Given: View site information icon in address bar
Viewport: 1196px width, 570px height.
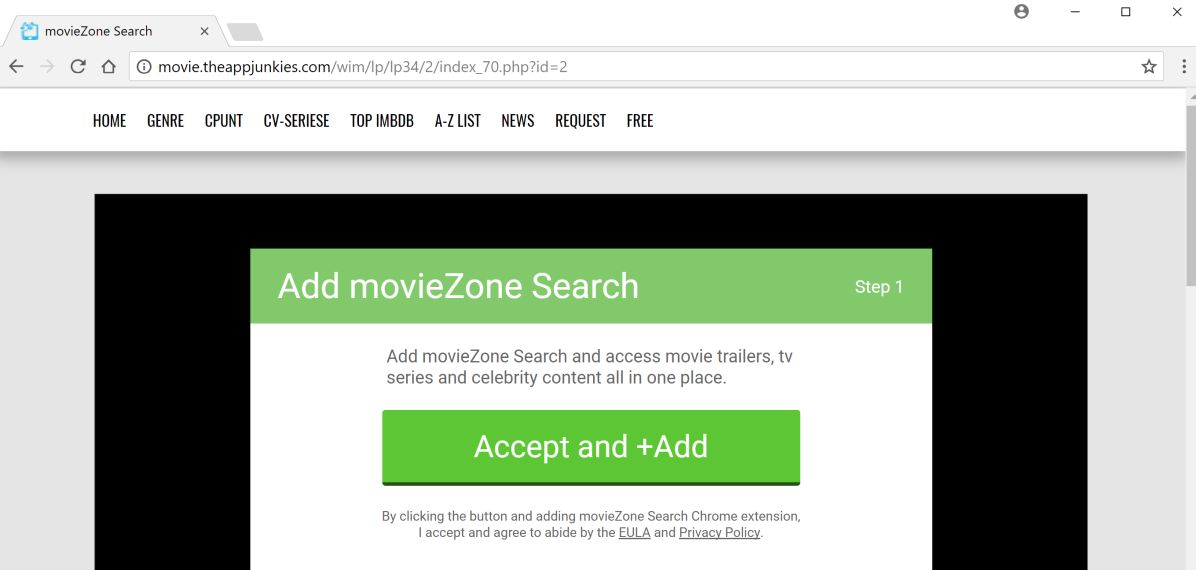Looking at the screenshot, I should (x=143, y=67).
